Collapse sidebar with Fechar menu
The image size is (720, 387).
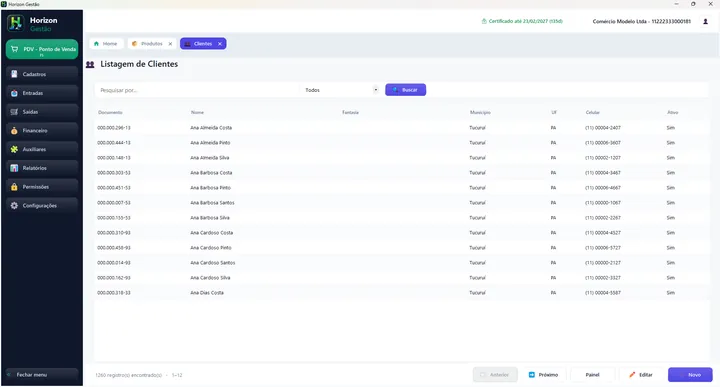pos(42,375)
